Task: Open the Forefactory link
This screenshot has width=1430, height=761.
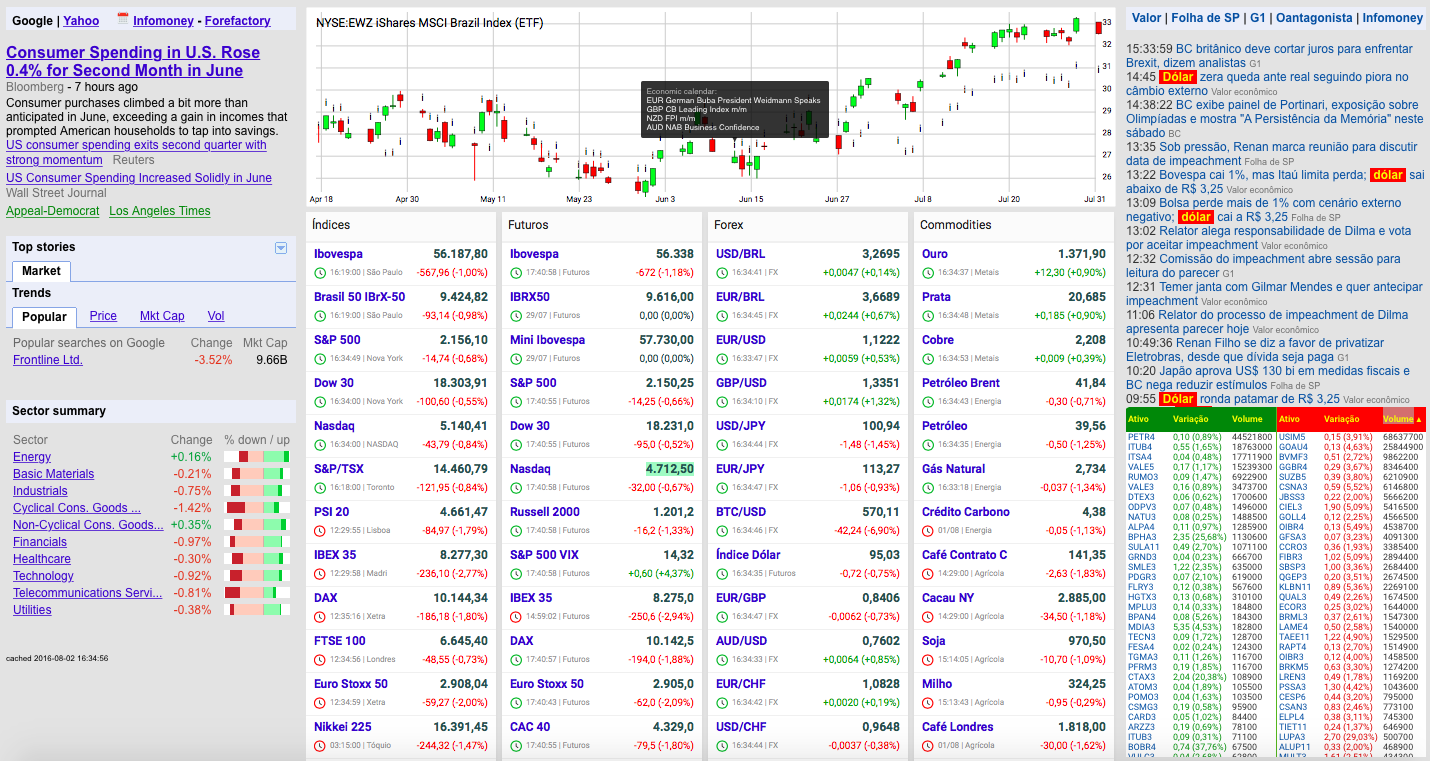Action: point(238,20)
